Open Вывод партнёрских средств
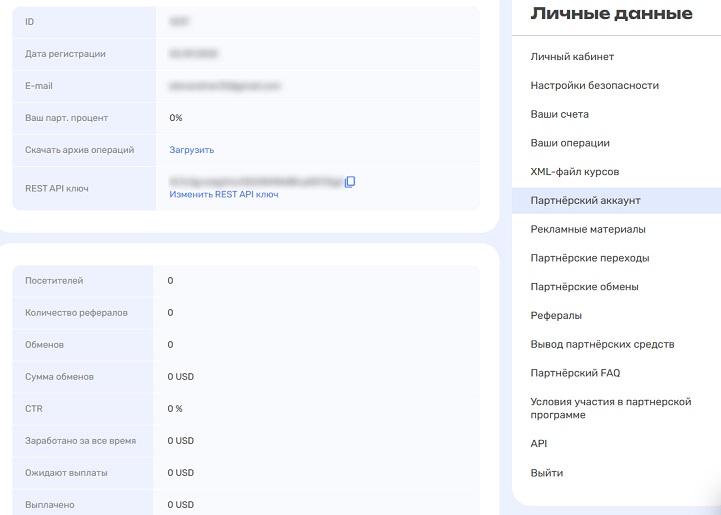This screenshot has height=515, width=721. coord(602,344)
